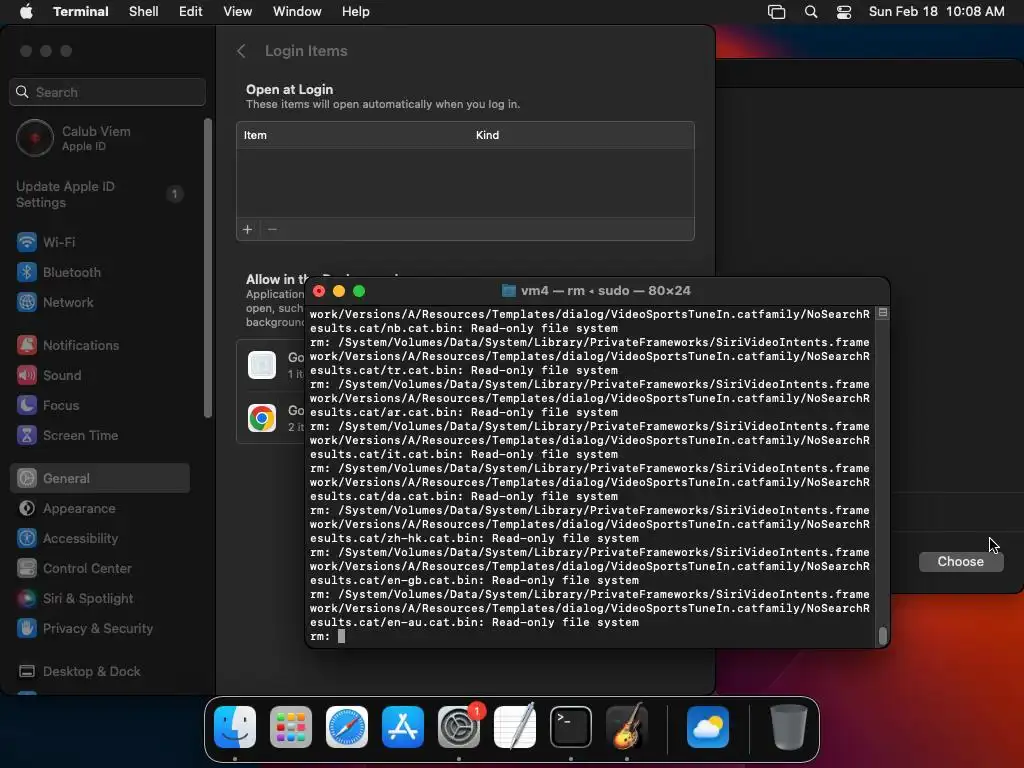This screenshot has height=768, width=1024.
Task: Open Accessibility settings in sidebar
Action: pos(101,538)
